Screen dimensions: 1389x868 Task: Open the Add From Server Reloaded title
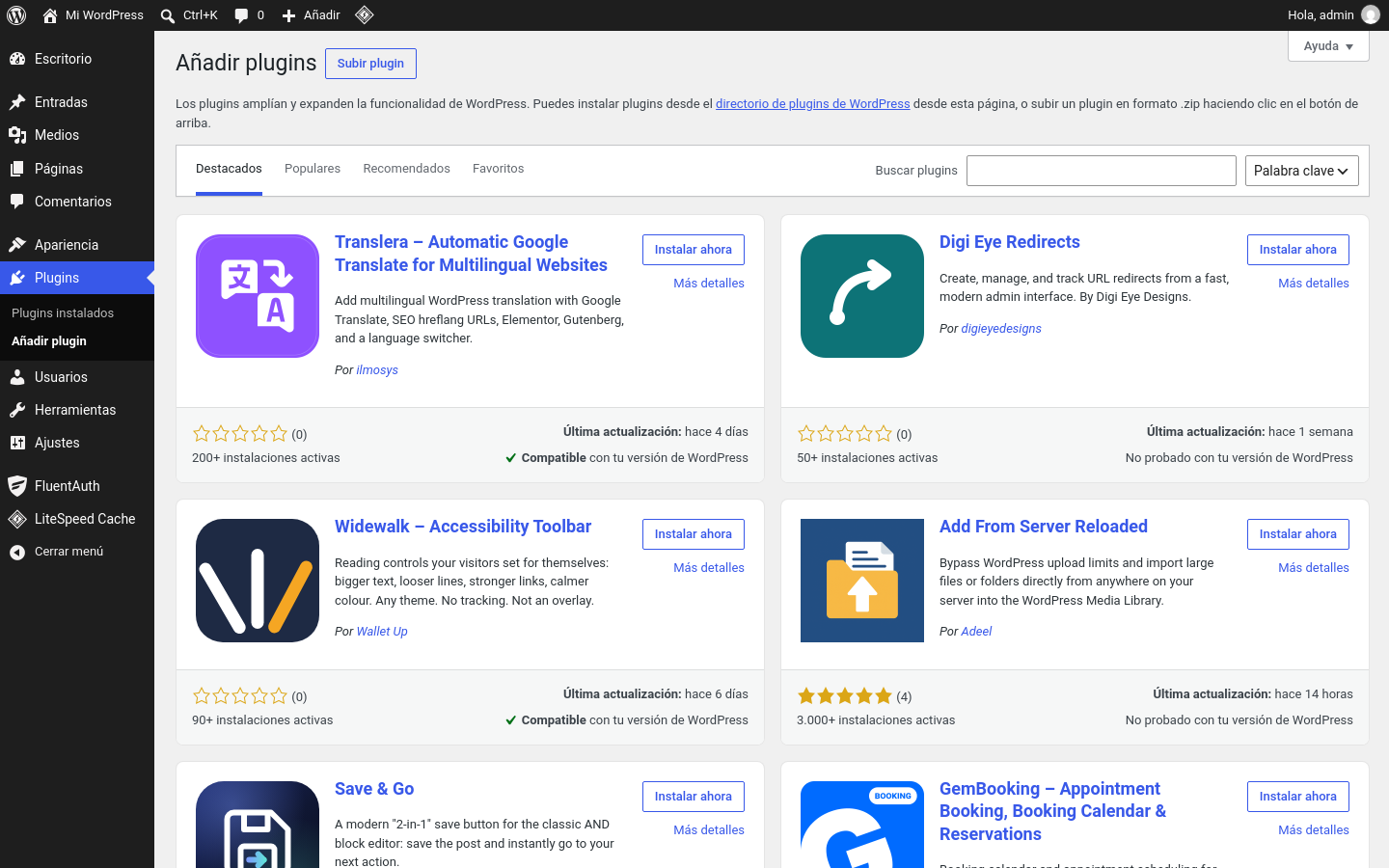(1044, 527)
